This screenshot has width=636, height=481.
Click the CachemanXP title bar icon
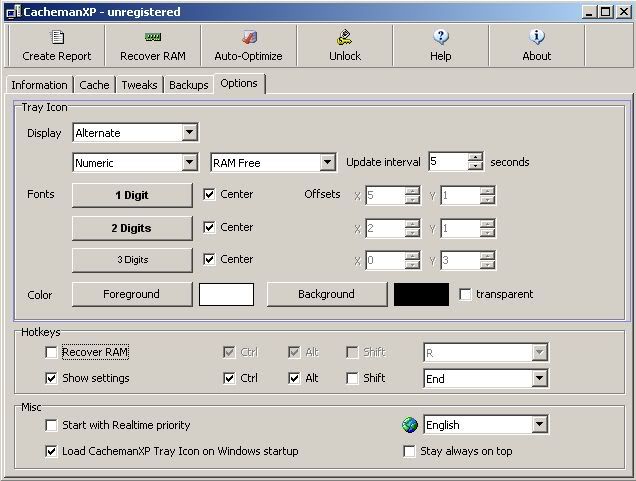click(x=12, y=11)
